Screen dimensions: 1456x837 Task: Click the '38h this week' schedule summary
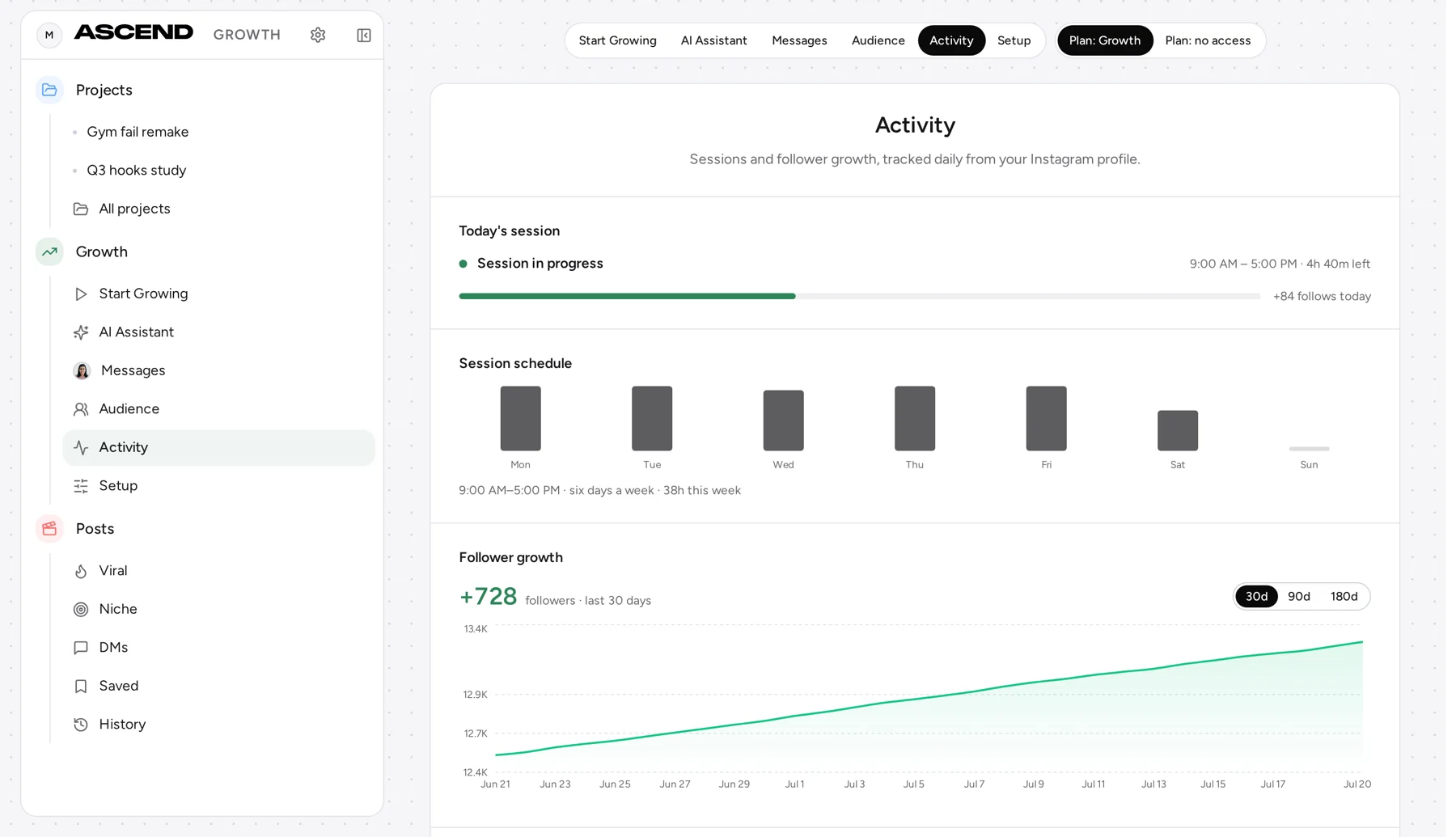(702, 491)
